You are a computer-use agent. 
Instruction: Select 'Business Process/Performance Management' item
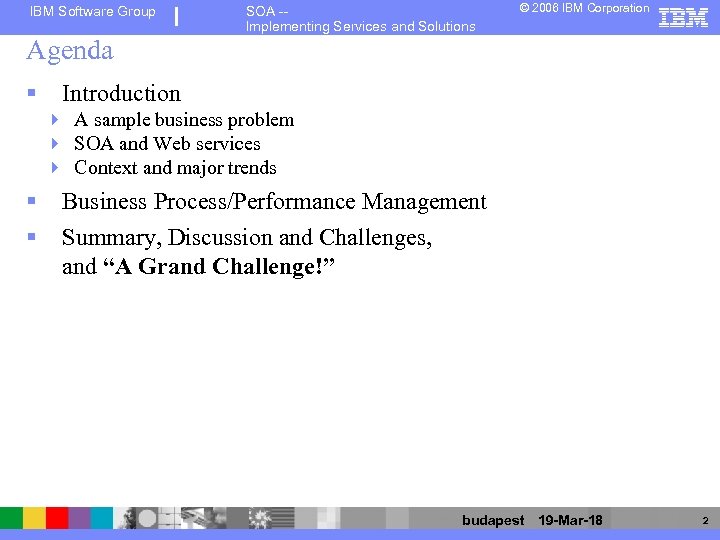click(274, 202)
